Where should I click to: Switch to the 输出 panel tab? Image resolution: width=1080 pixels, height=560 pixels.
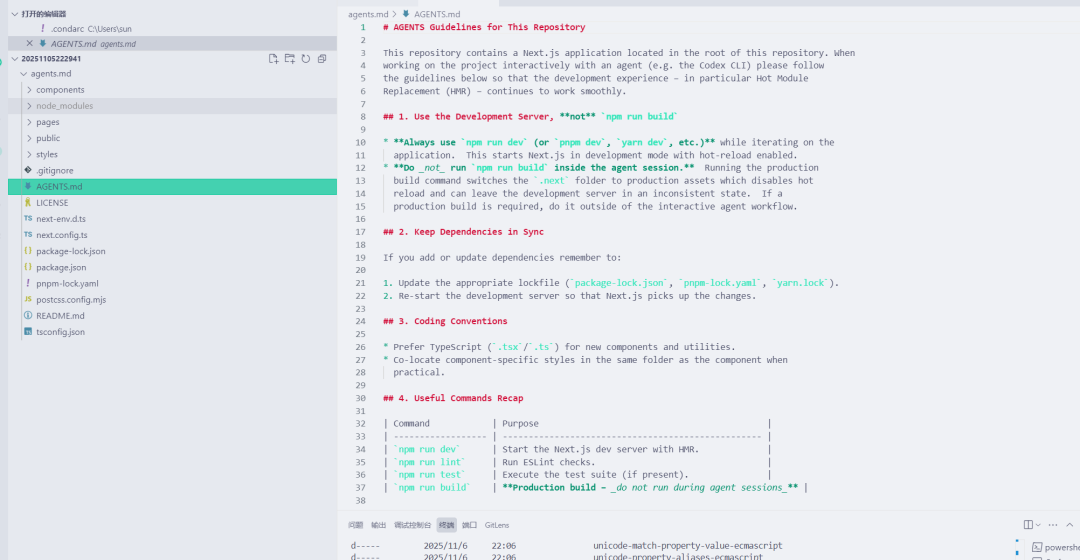379,525
